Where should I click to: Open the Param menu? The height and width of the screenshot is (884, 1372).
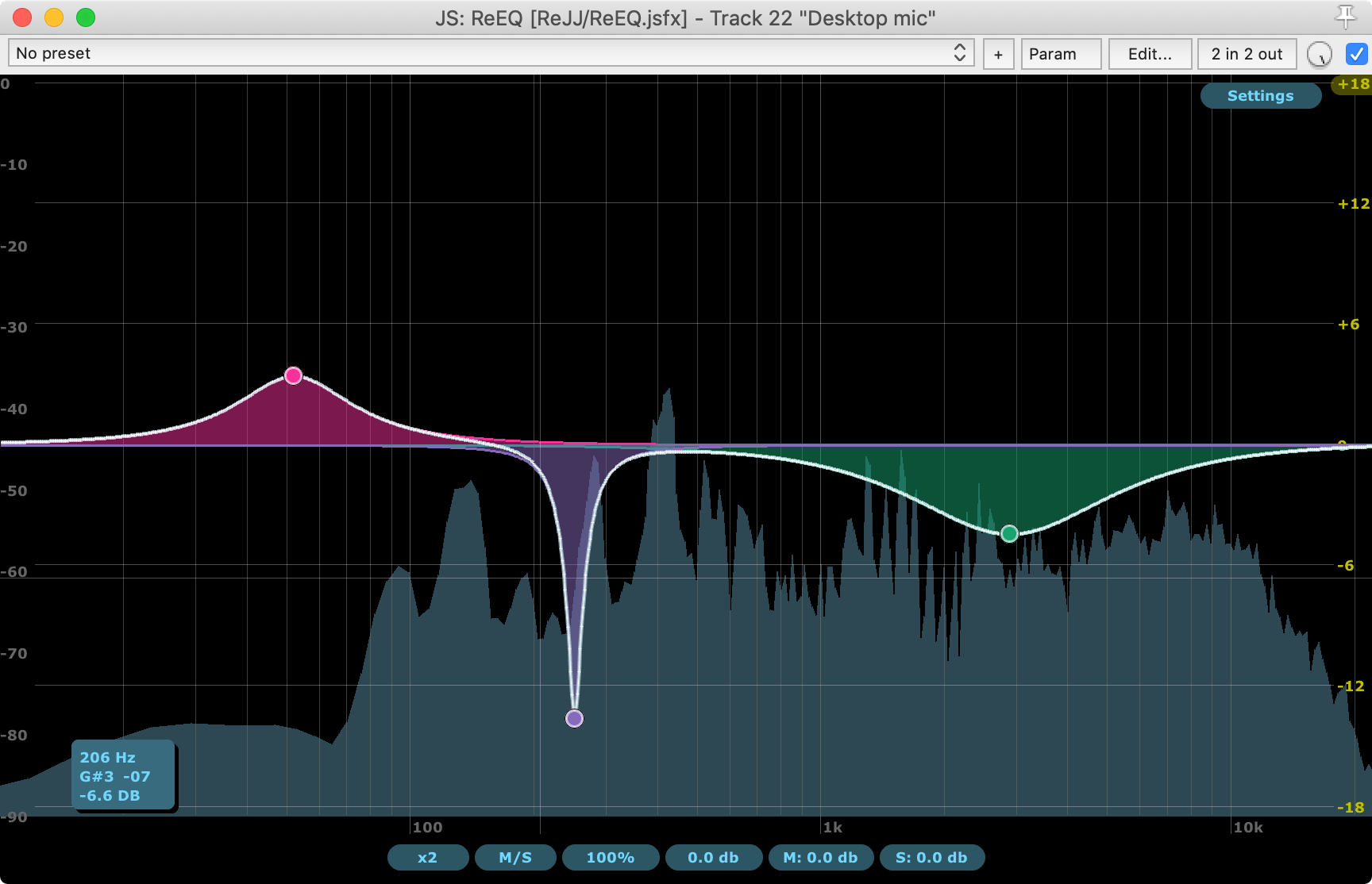click(1060, 54)
